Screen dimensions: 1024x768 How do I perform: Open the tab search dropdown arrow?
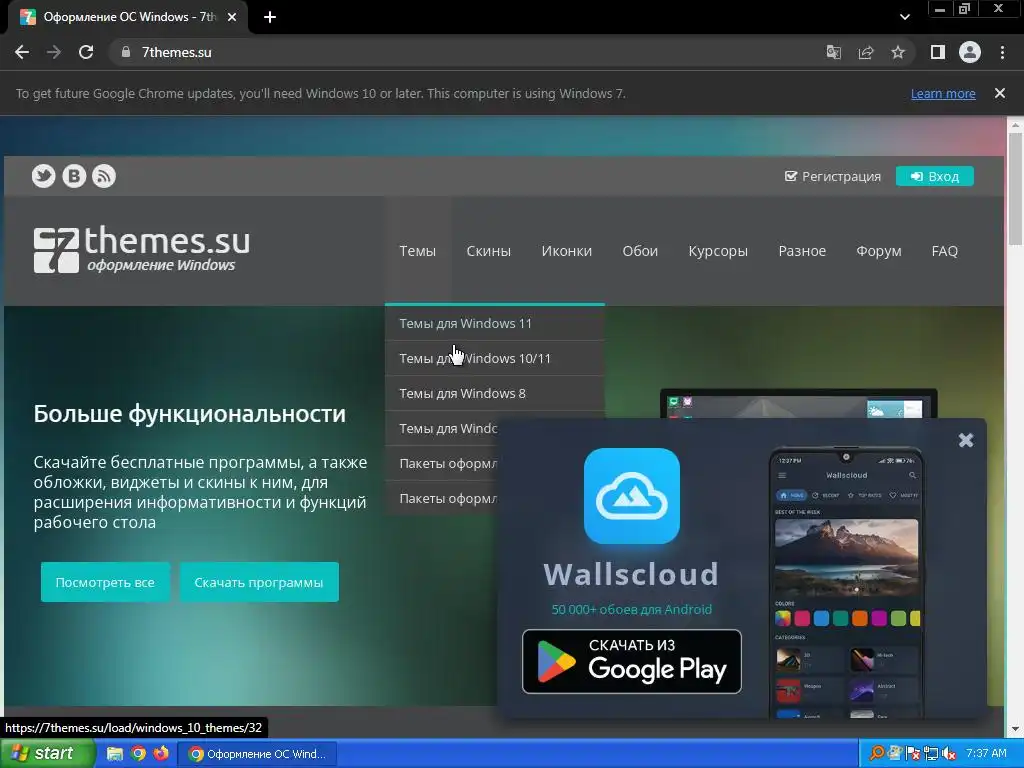click(x=904, y=17)
